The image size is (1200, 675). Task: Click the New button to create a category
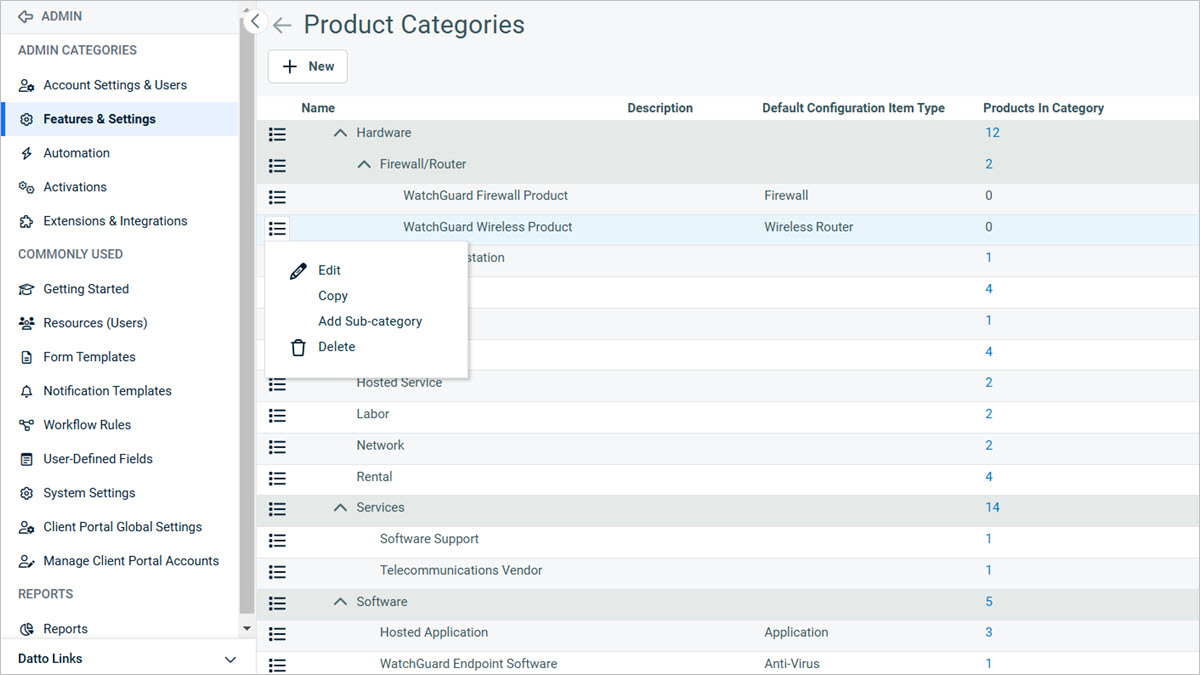307,66
